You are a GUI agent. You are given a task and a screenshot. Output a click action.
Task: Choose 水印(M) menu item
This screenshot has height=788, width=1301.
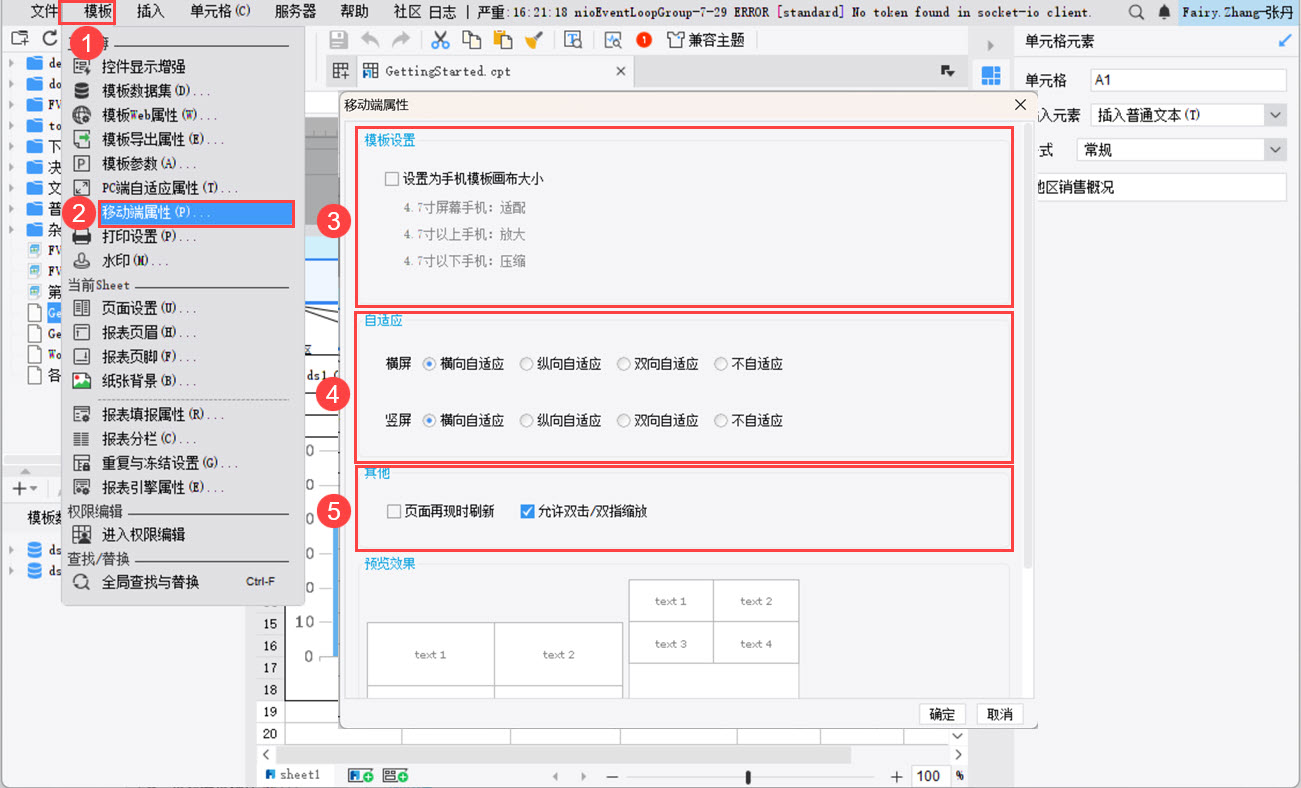click(183, 261)
